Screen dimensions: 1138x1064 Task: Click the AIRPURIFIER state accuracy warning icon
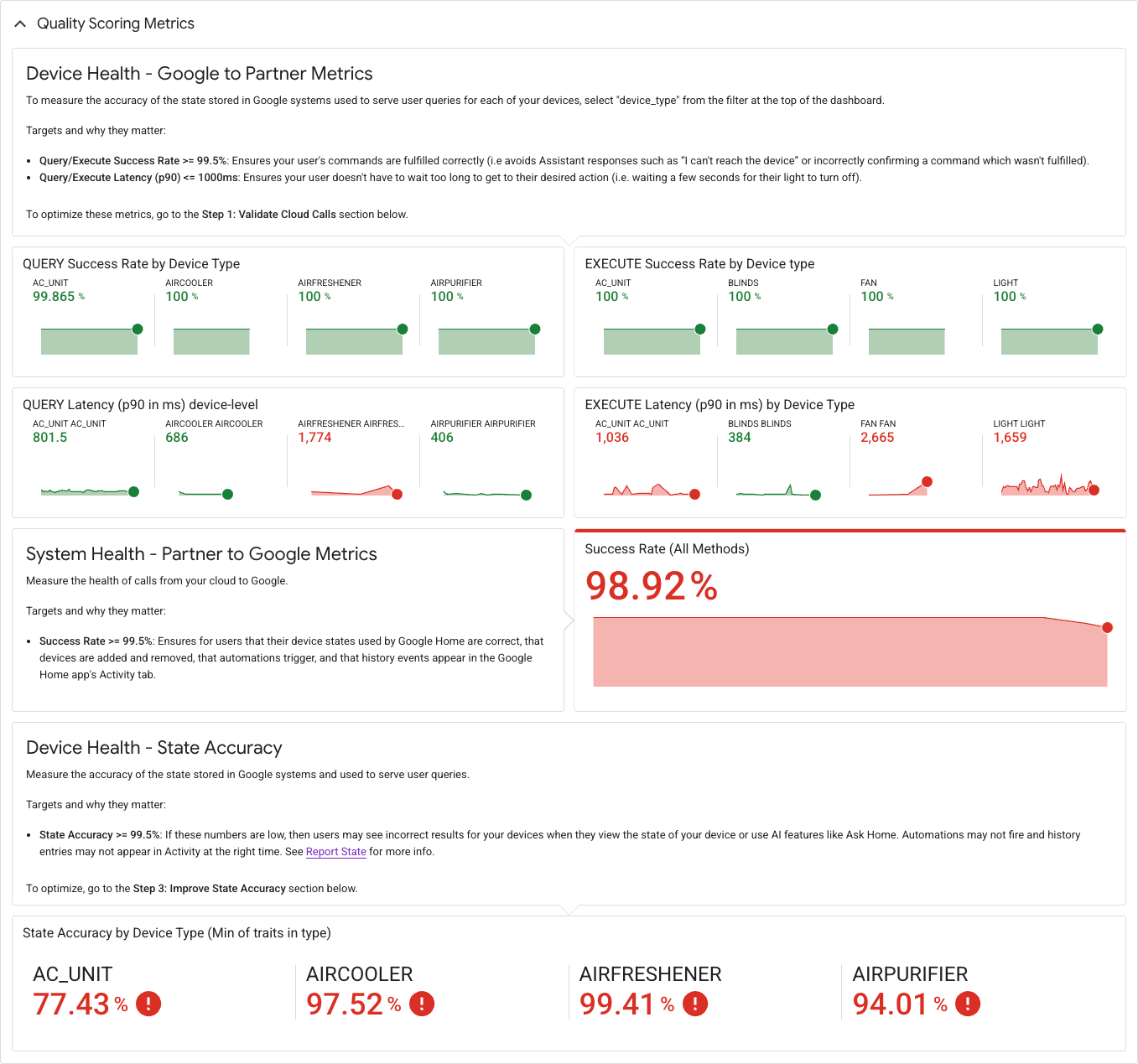(x=968, y=1004)
